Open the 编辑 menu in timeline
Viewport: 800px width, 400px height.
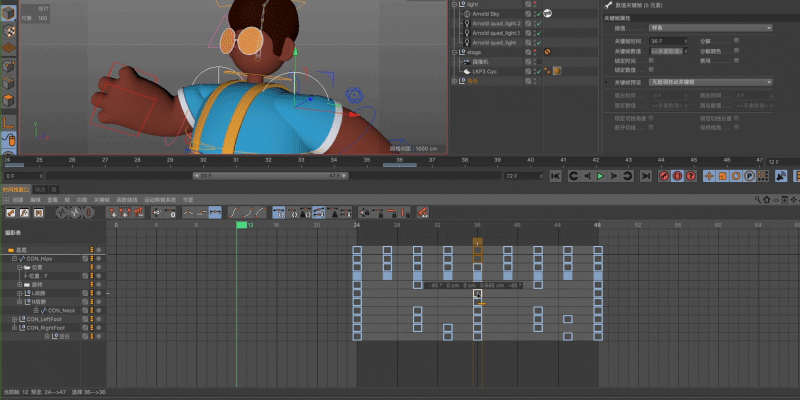point(35,200)
